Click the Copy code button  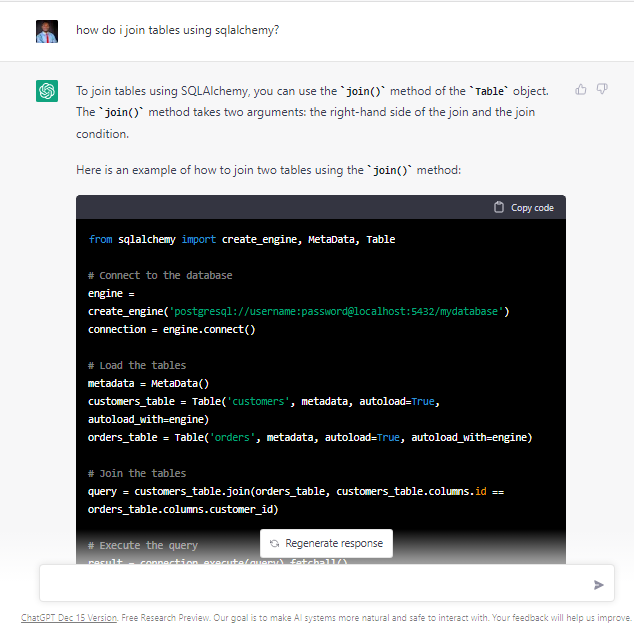pyautogui.click(x=524, y=207)
